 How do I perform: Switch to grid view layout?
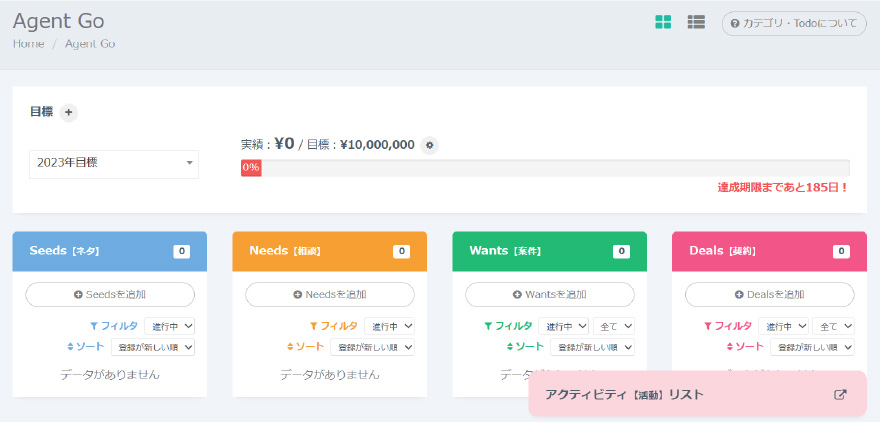click(x=663, y=22)
